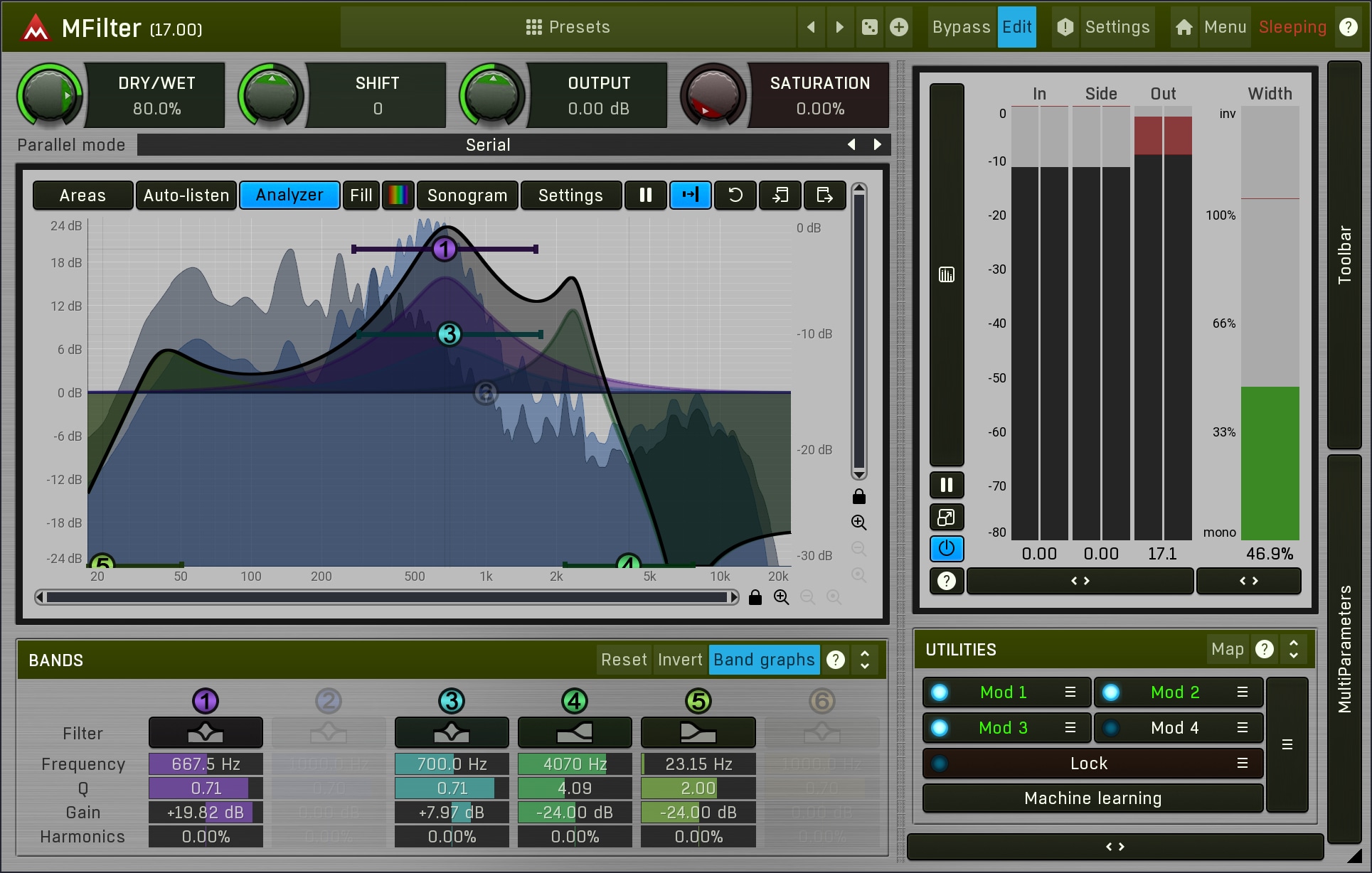1372x873 pixels.
Task: Pause the analyzer graph display
Action: (645, 195)
